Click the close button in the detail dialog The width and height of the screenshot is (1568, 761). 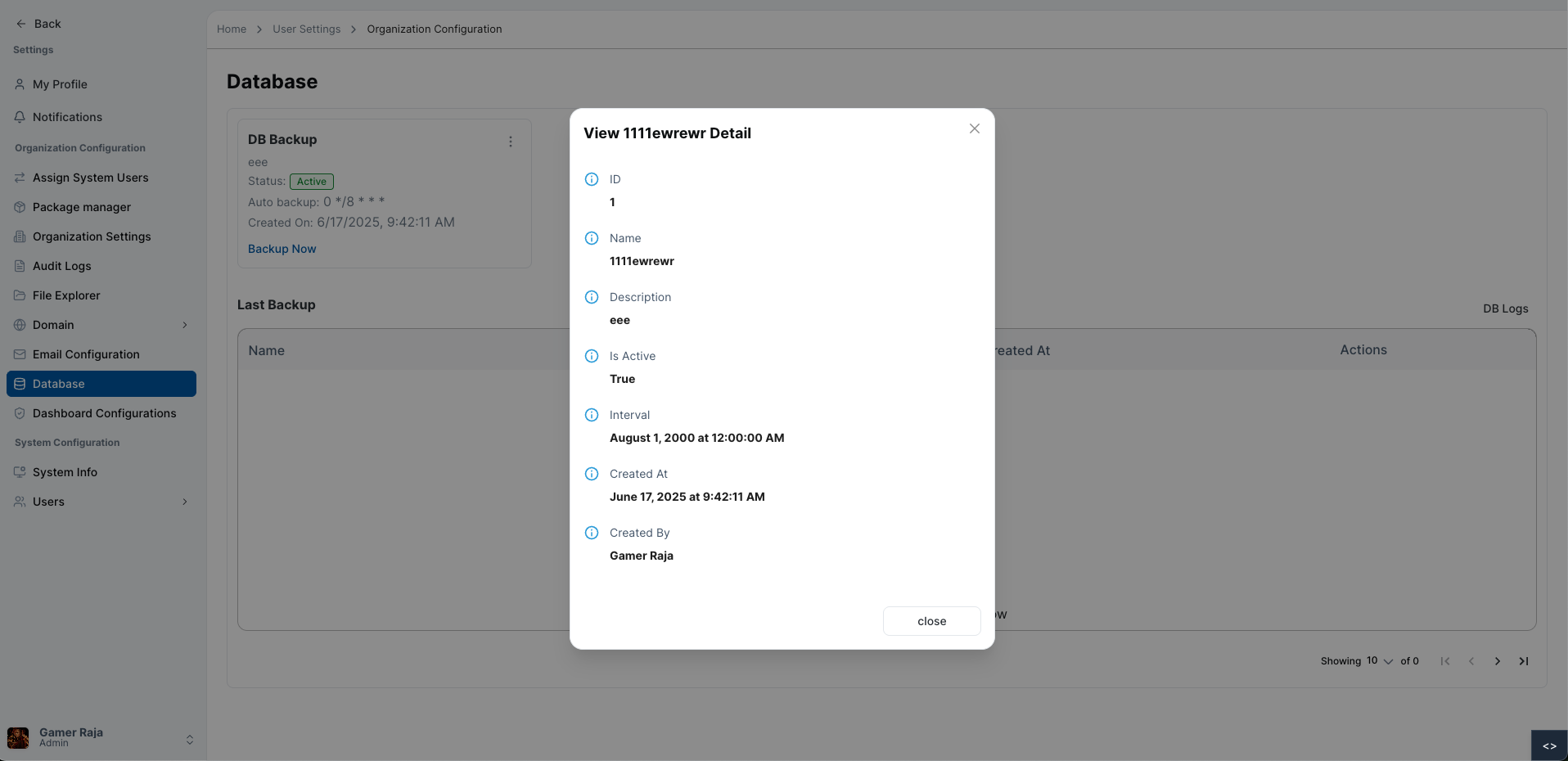(x=931, y=621)
